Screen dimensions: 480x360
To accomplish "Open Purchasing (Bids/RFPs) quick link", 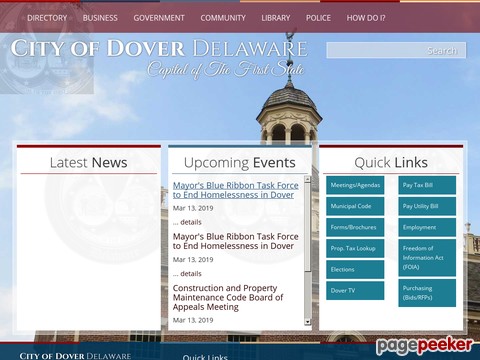I will 427,293.
